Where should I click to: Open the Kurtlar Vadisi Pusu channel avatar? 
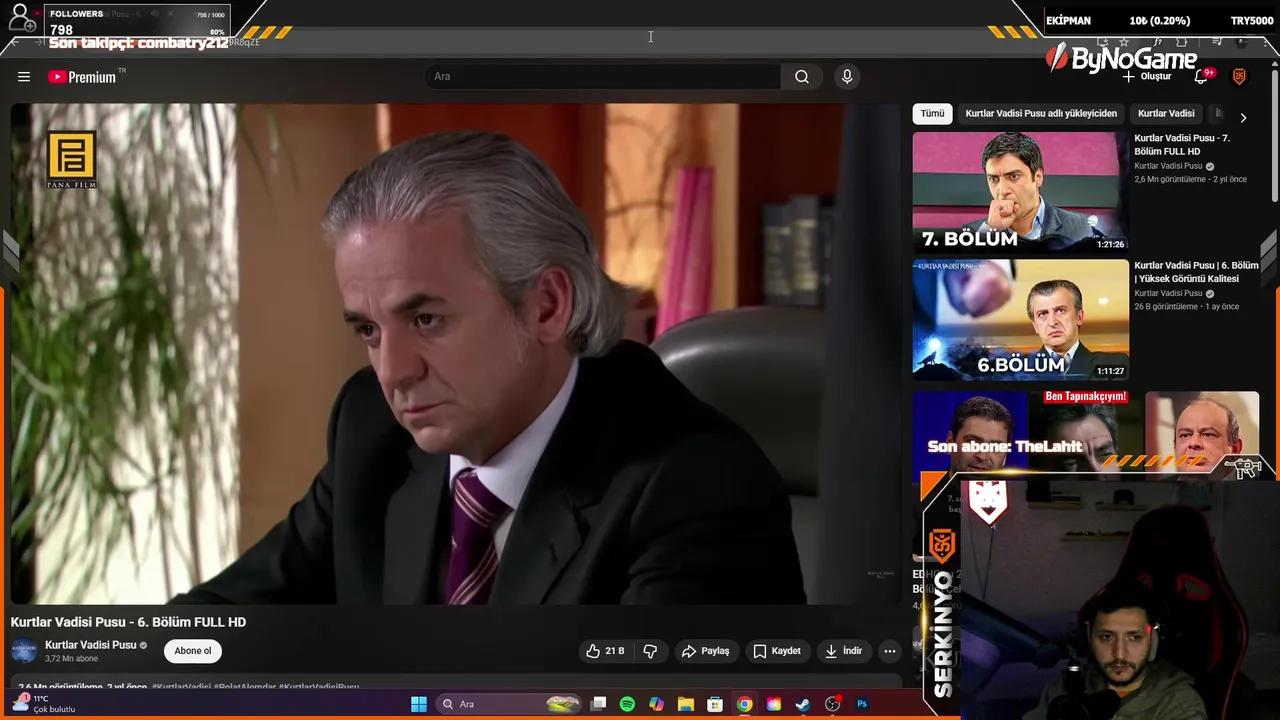(24, 651)
